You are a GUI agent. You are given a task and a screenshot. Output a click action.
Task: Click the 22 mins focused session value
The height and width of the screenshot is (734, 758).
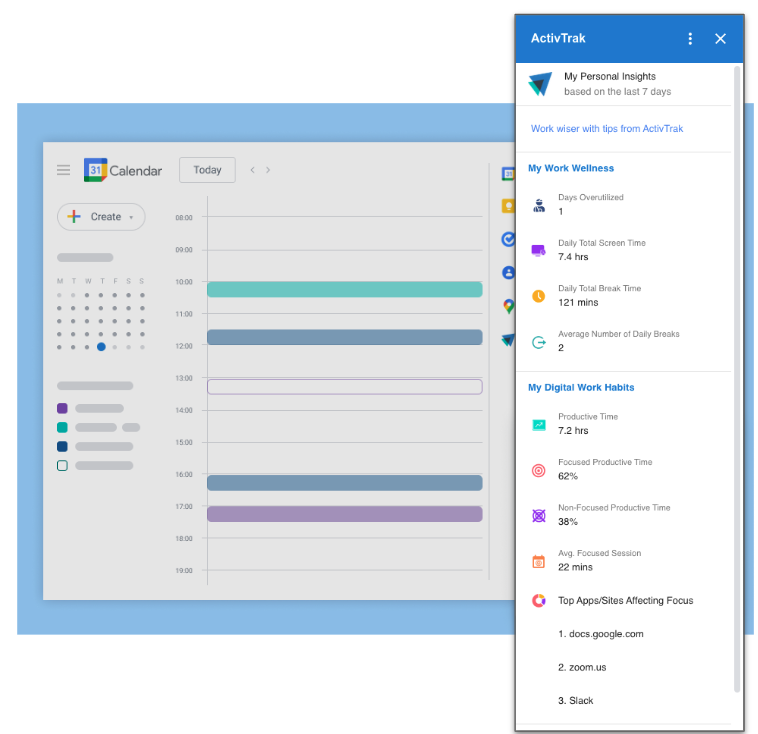[x=575, y=567]
